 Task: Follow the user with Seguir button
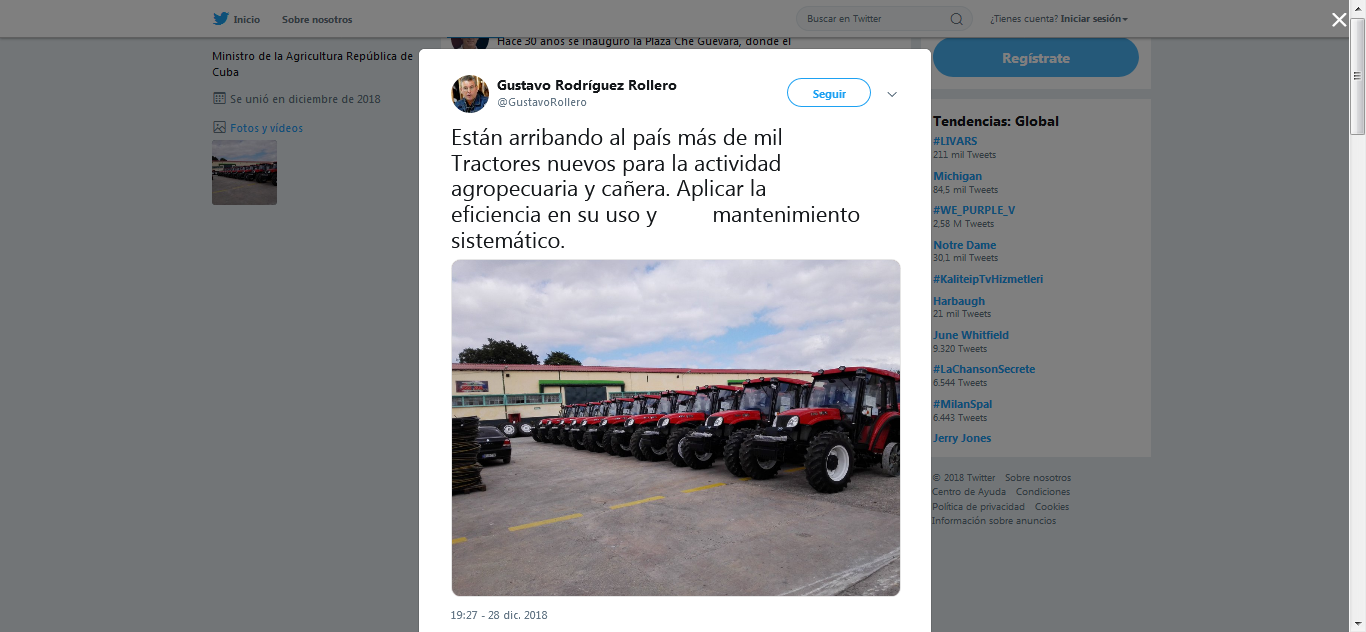[x=829, y=93]
